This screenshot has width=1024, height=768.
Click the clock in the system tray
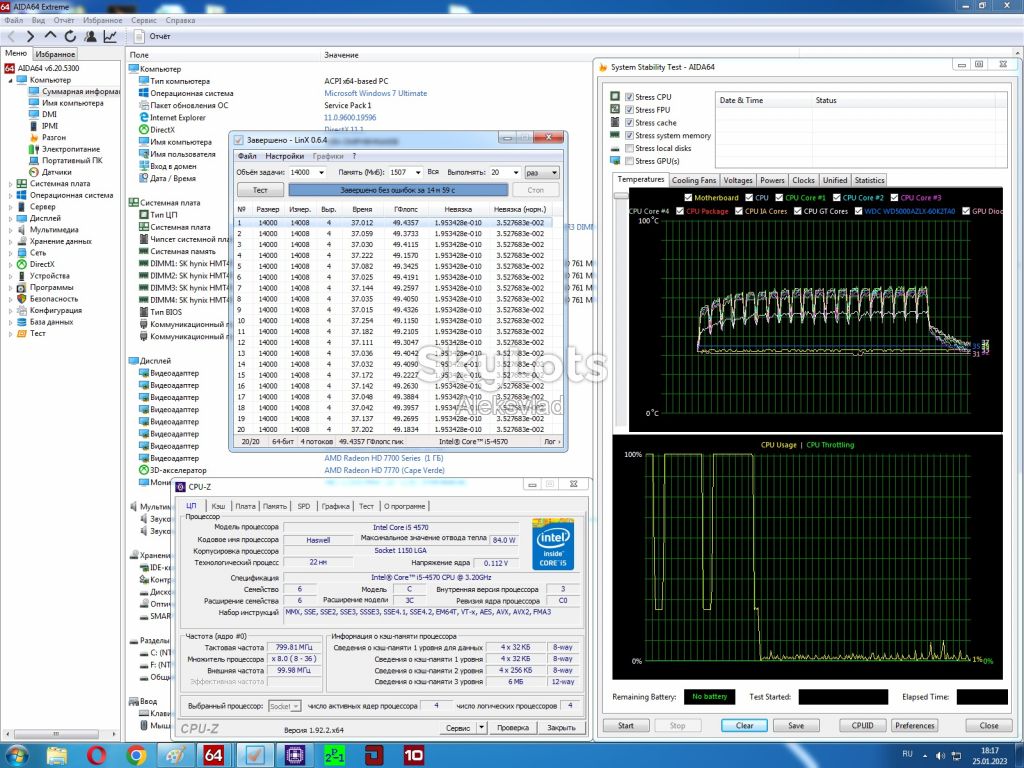click(x=989, y=756)
